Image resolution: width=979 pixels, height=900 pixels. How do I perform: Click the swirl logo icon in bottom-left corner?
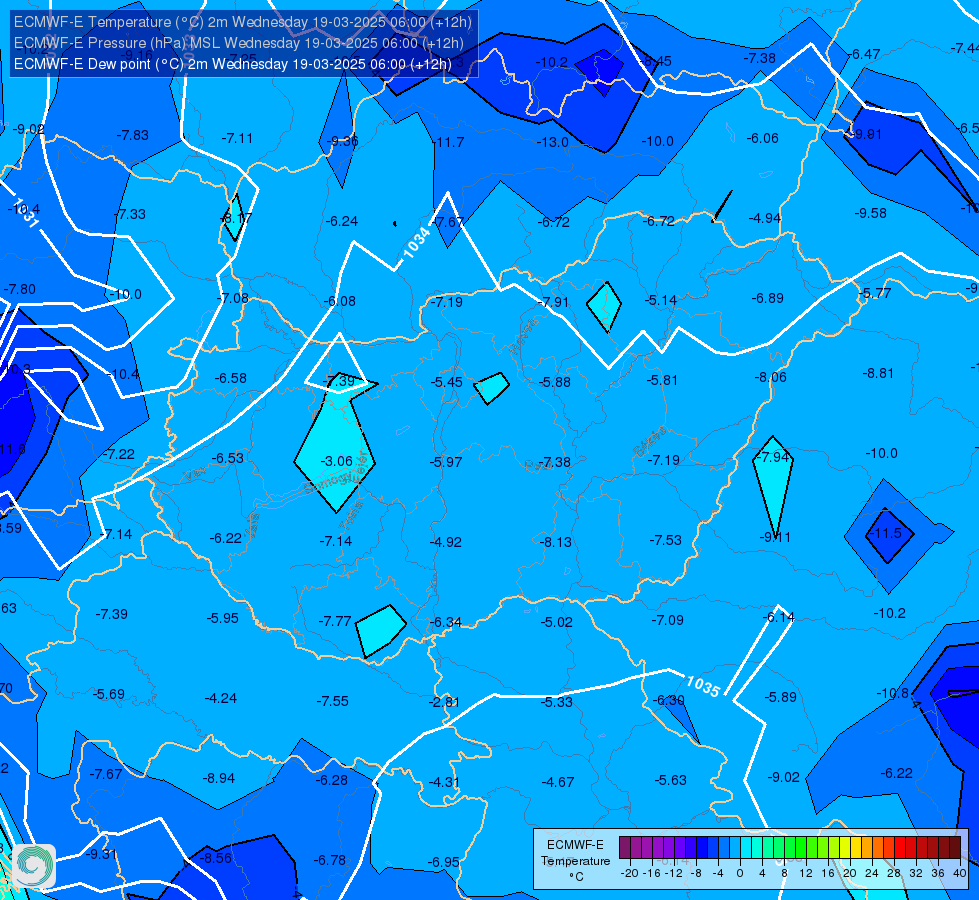[x=34, y=866]
